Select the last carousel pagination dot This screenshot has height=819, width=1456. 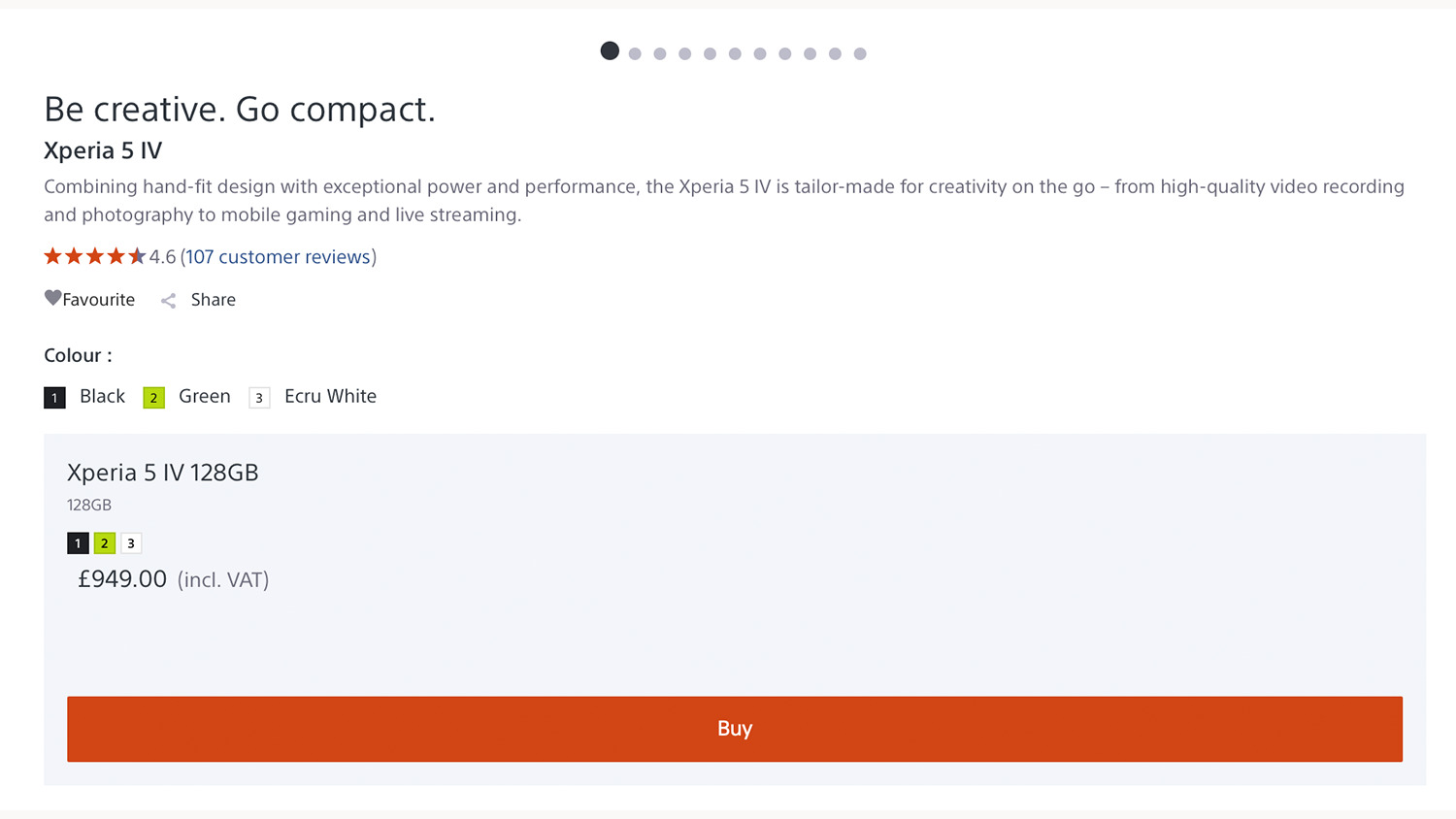coord(860,54)
